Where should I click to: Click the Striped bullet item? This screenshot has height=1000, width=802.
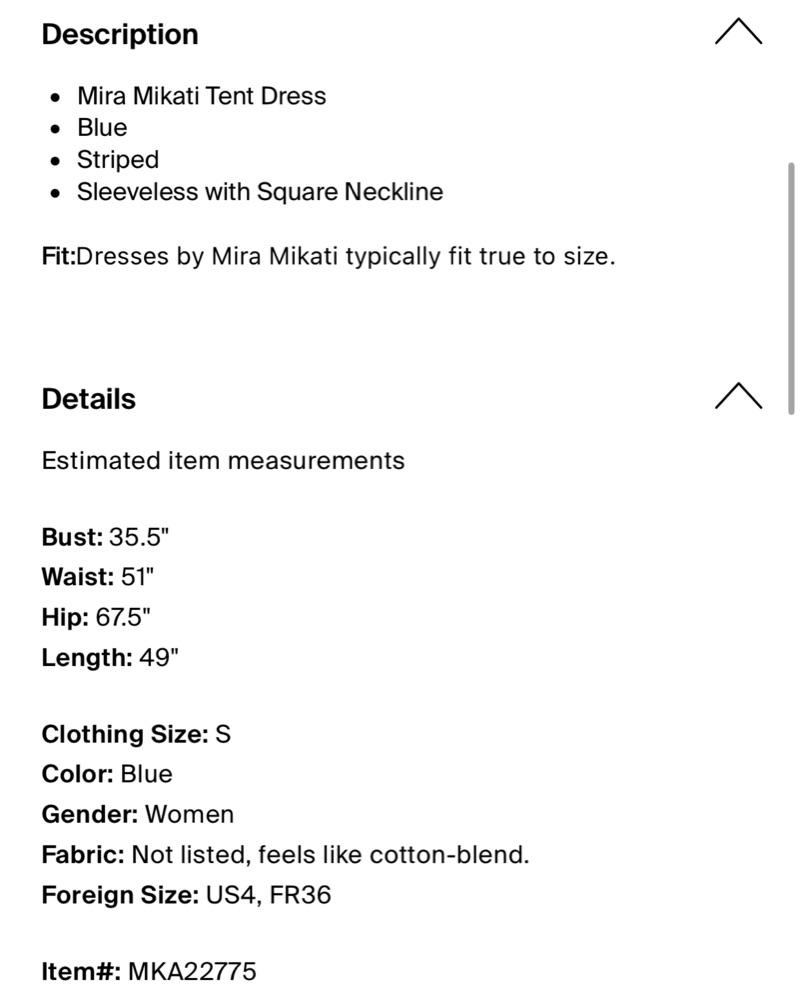pos(118,160)
